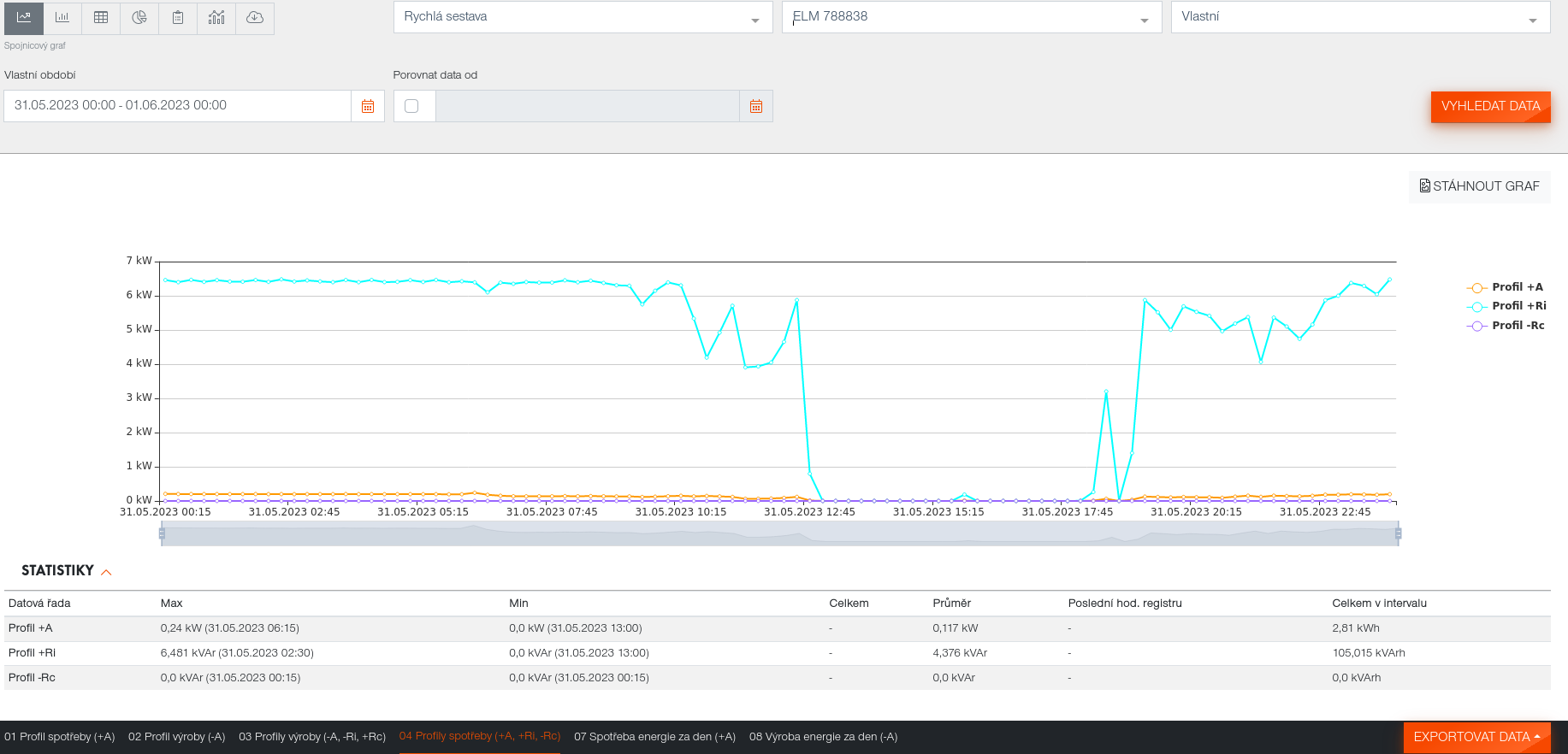Viewport: 1568px width, 754px height.
Task: Click the Profil +Ri legend marker
Action: (x=1476, y=307)
